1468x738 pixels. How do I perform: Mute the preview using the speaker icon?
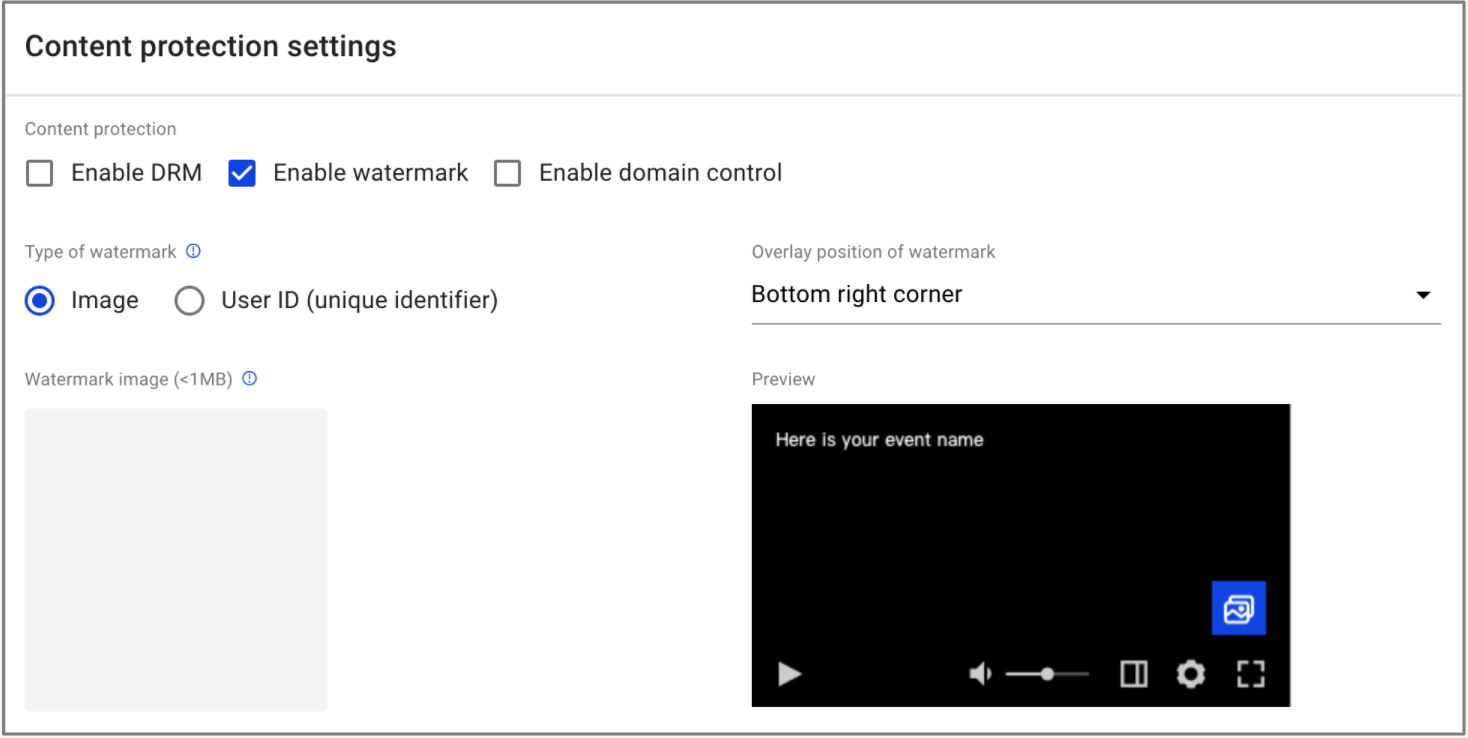[980, 675]
